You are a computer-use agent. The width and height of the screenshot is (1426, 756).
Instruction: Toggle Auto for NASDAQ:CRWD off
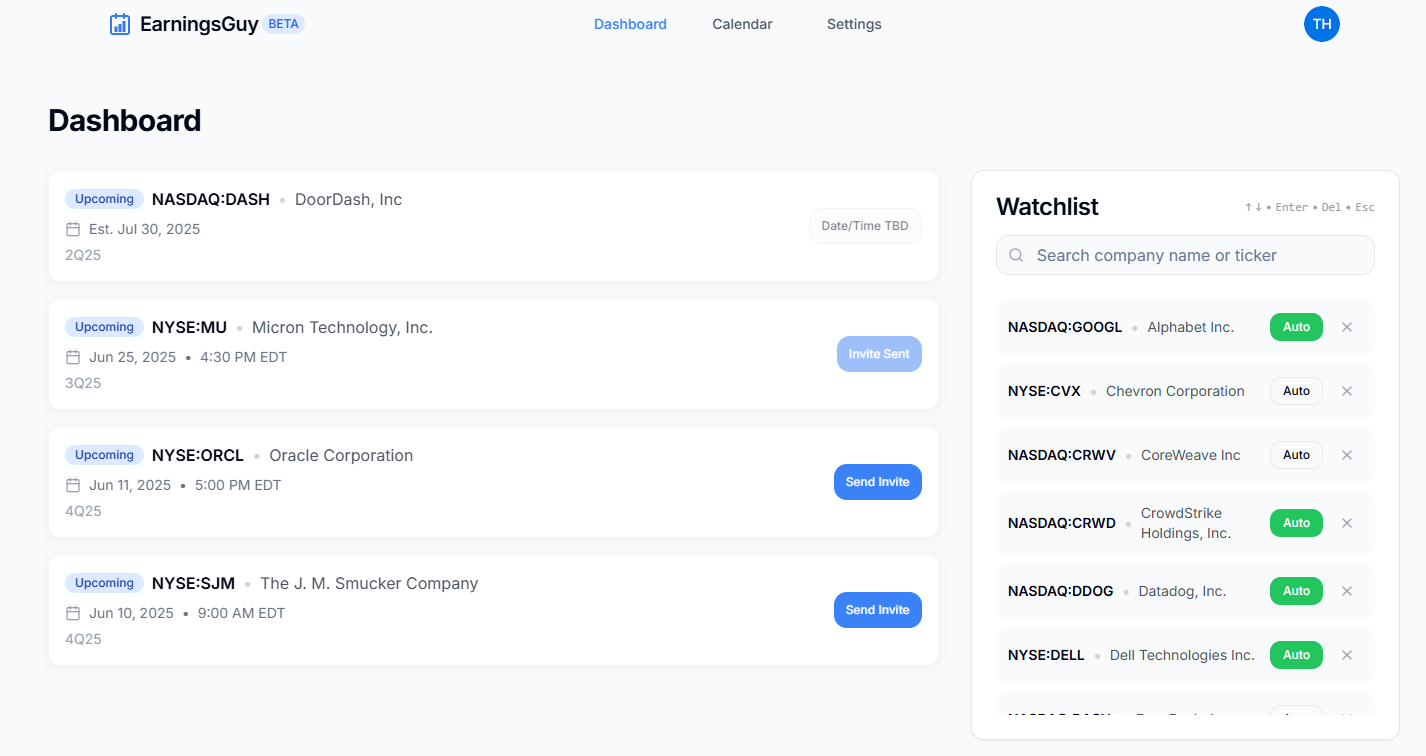point(1296,523)
